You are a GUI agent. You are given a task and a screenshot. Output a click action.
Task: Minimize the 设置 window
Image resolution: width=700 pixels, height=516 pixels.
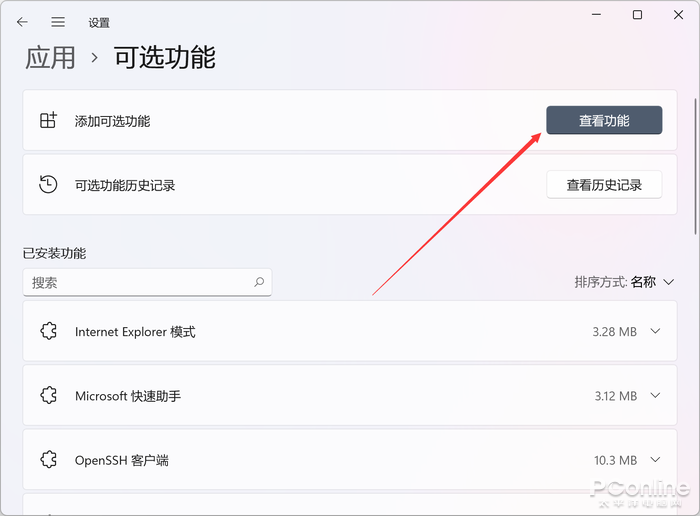(593, 15)
